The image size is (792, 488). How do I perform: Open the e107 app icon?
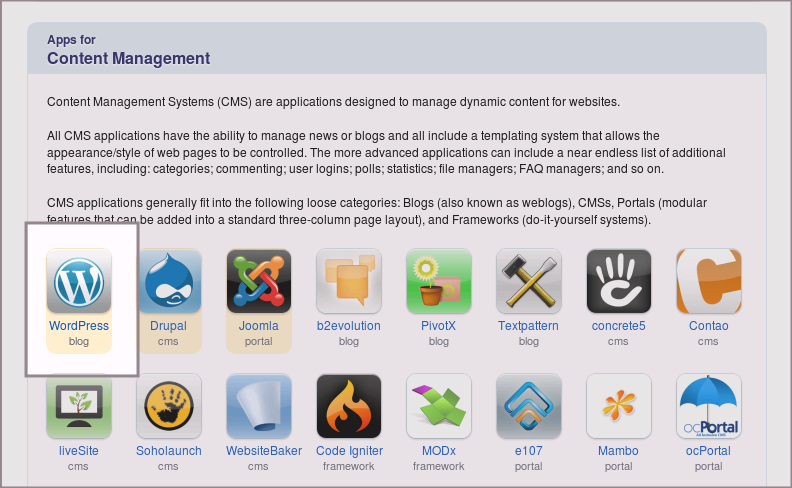(529, 406)
